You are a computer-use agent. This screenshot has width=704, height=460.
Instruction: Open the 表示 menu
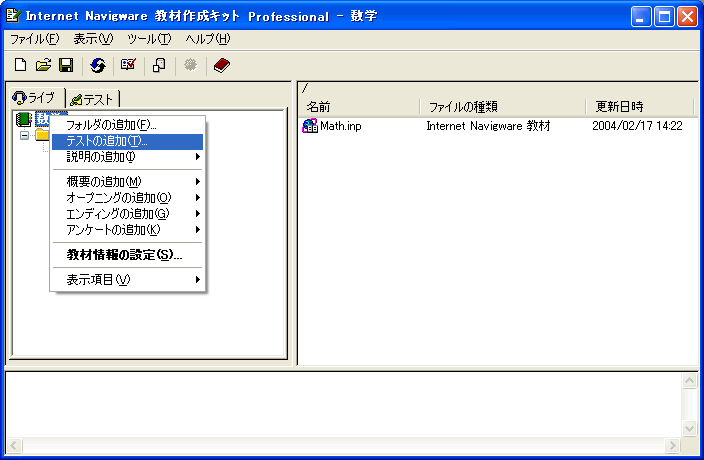pos(93,39)
